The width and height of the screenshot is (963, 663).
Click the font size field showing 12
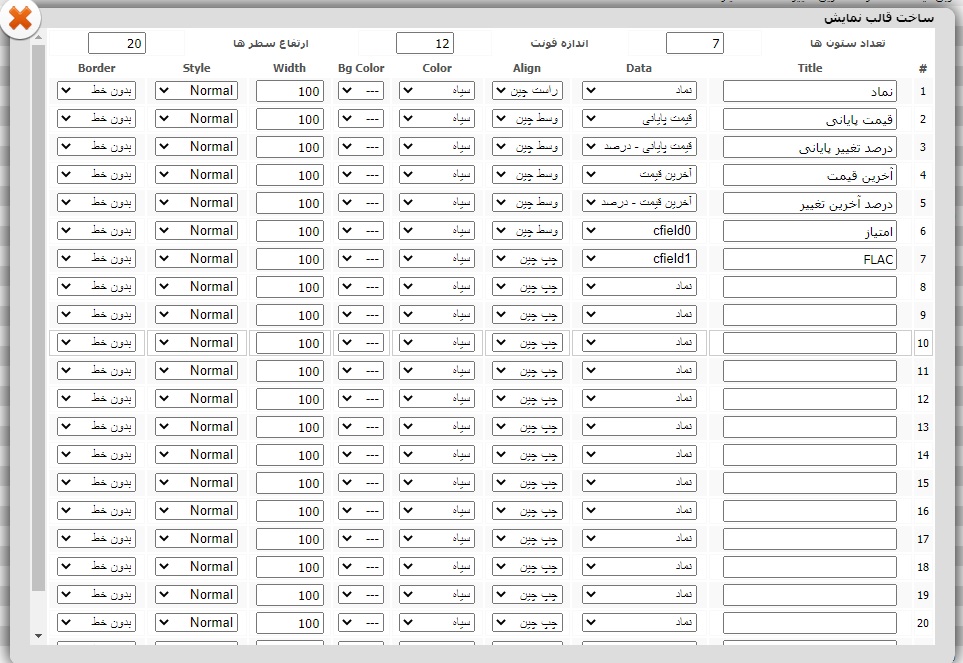(x=425, y=43)
